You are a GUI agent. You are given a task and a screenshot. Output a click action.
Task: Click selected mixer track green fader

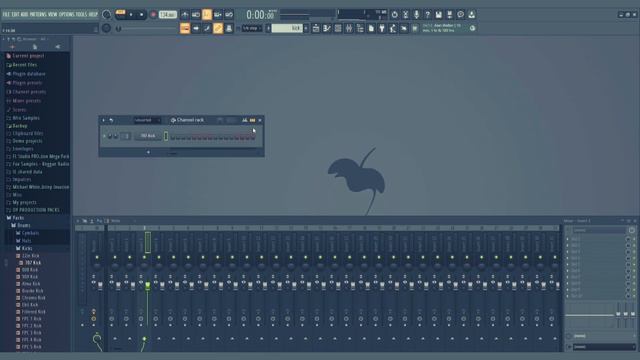pos(148,285)
